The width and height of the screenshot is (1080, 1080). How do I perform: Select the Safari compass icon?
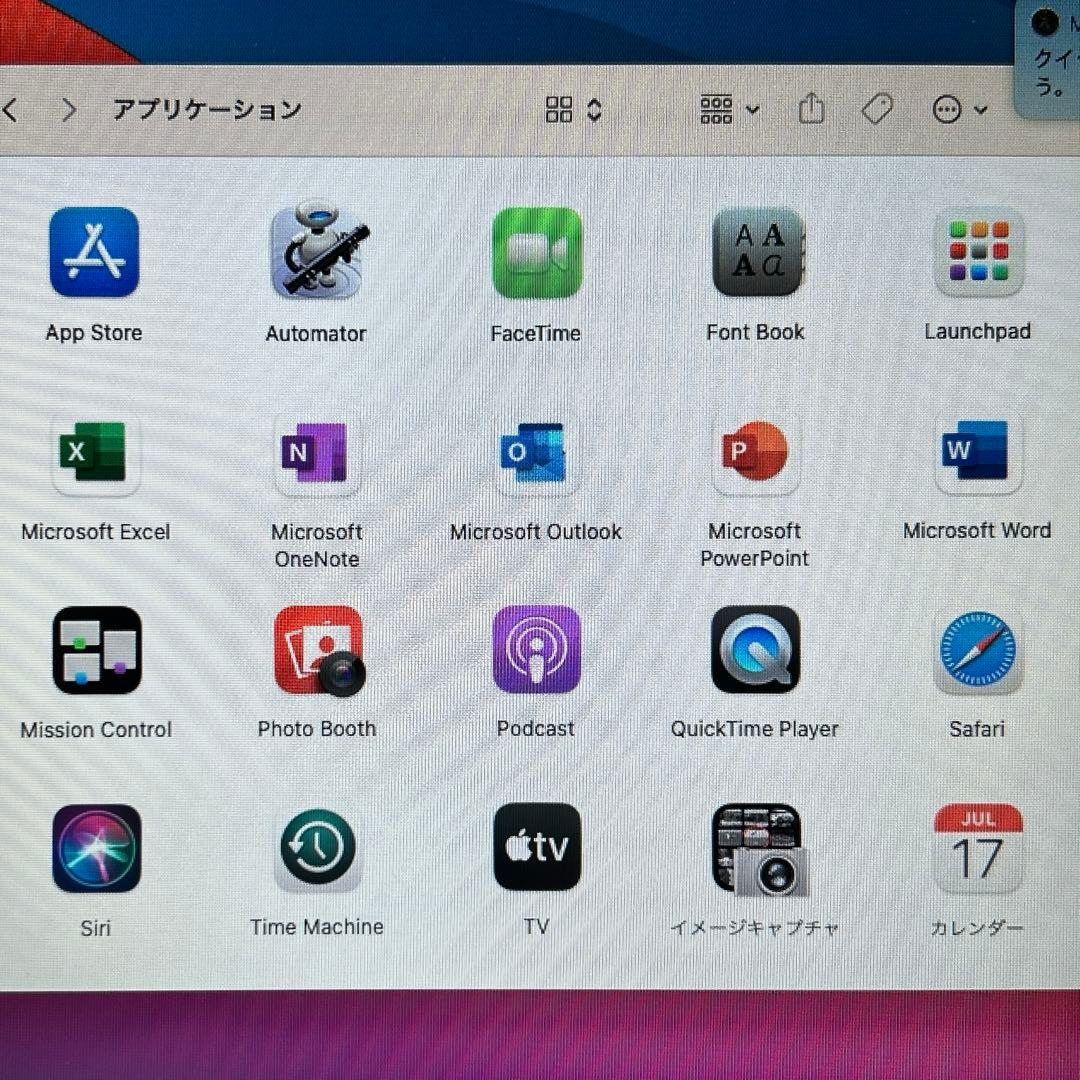click(x=978, y=652)
